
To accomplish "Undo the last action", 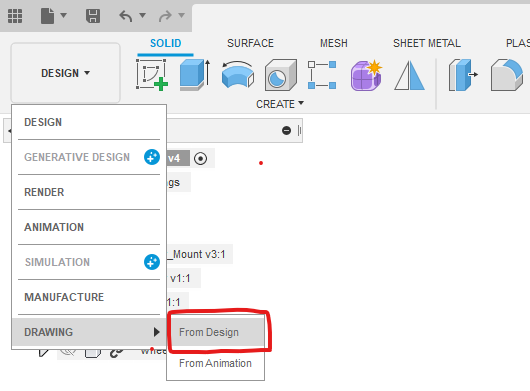I will 126,16.
